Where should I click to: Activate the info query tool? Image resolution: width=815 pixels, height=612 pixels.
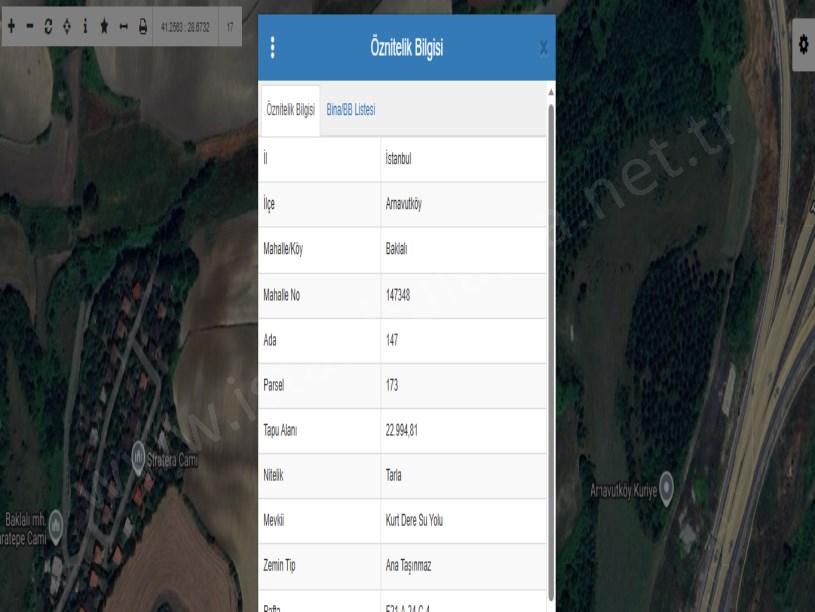pos(85,25)
